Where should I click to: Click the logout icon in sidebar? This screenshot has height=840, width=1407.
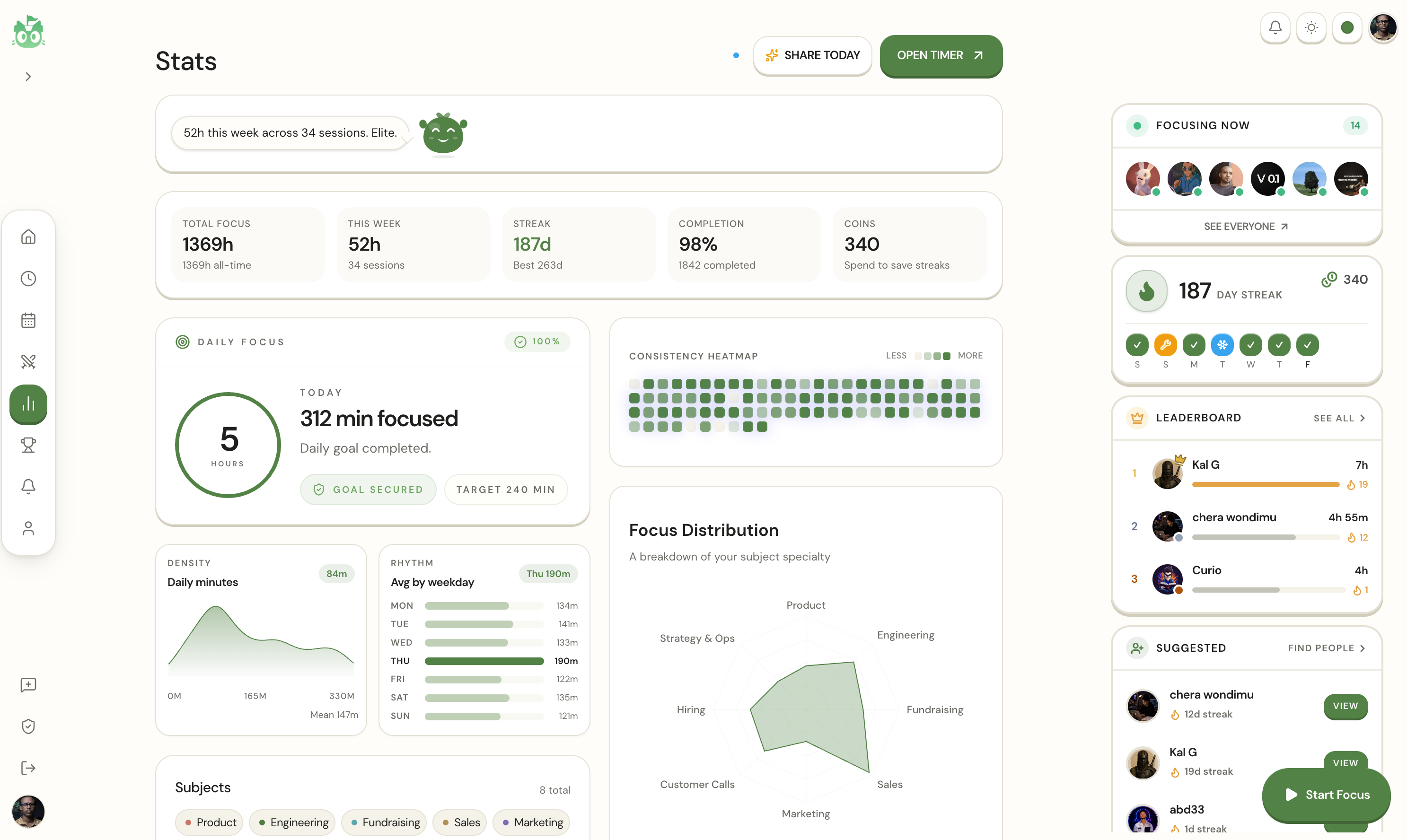(28, 768)
